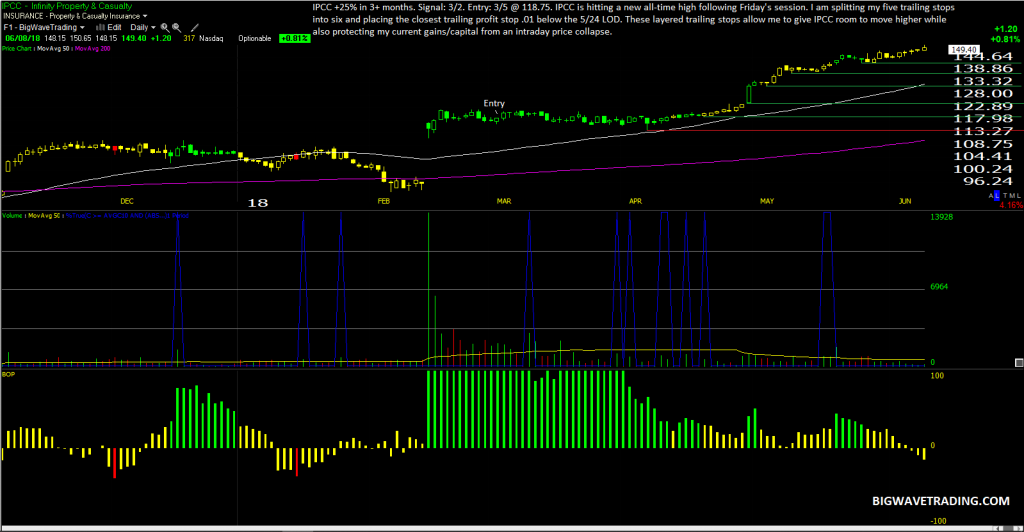Click the bar chart icon beside Edit
1024x532 pixels.
tap(101, 27)
